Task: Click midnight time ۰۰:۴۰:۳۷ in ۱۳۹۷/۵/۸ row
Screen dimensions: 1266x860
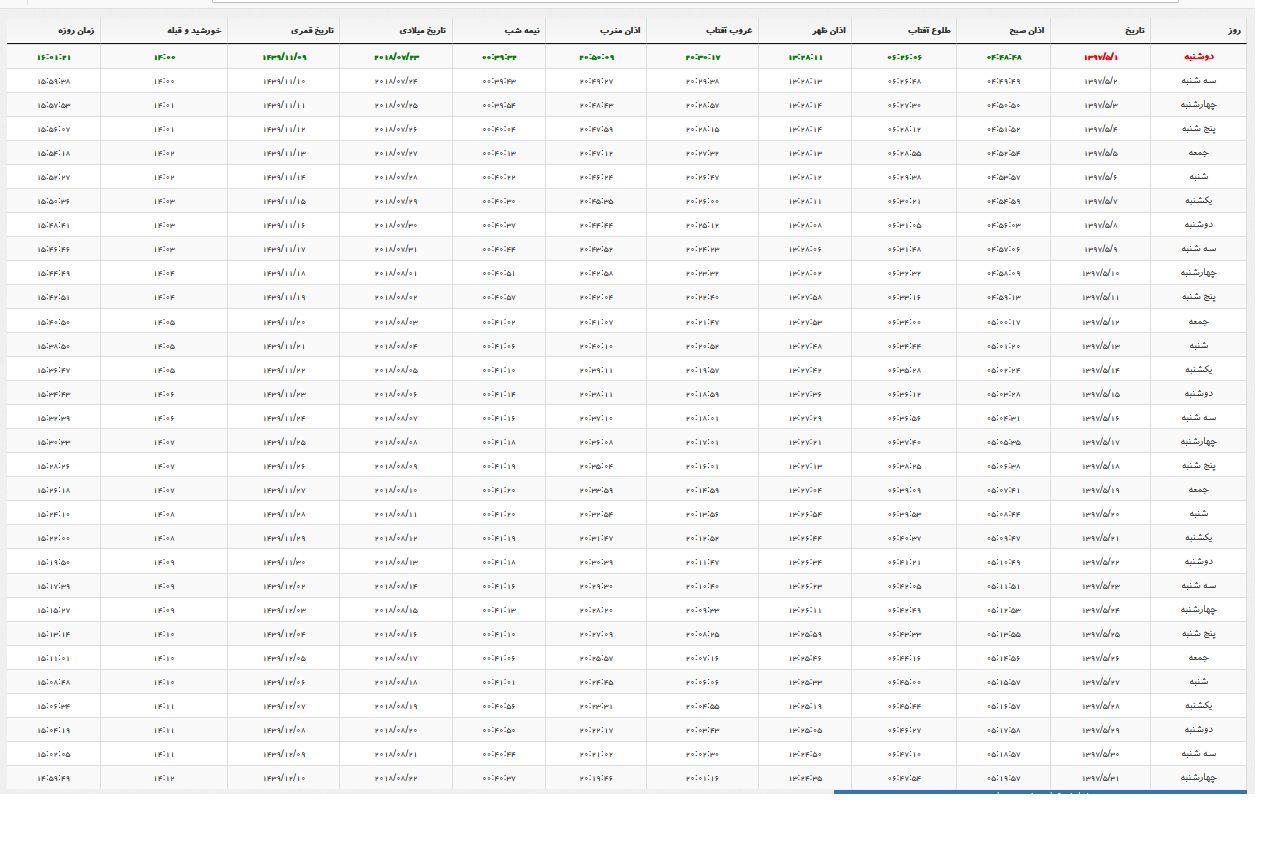Action: tap(498, 225)
